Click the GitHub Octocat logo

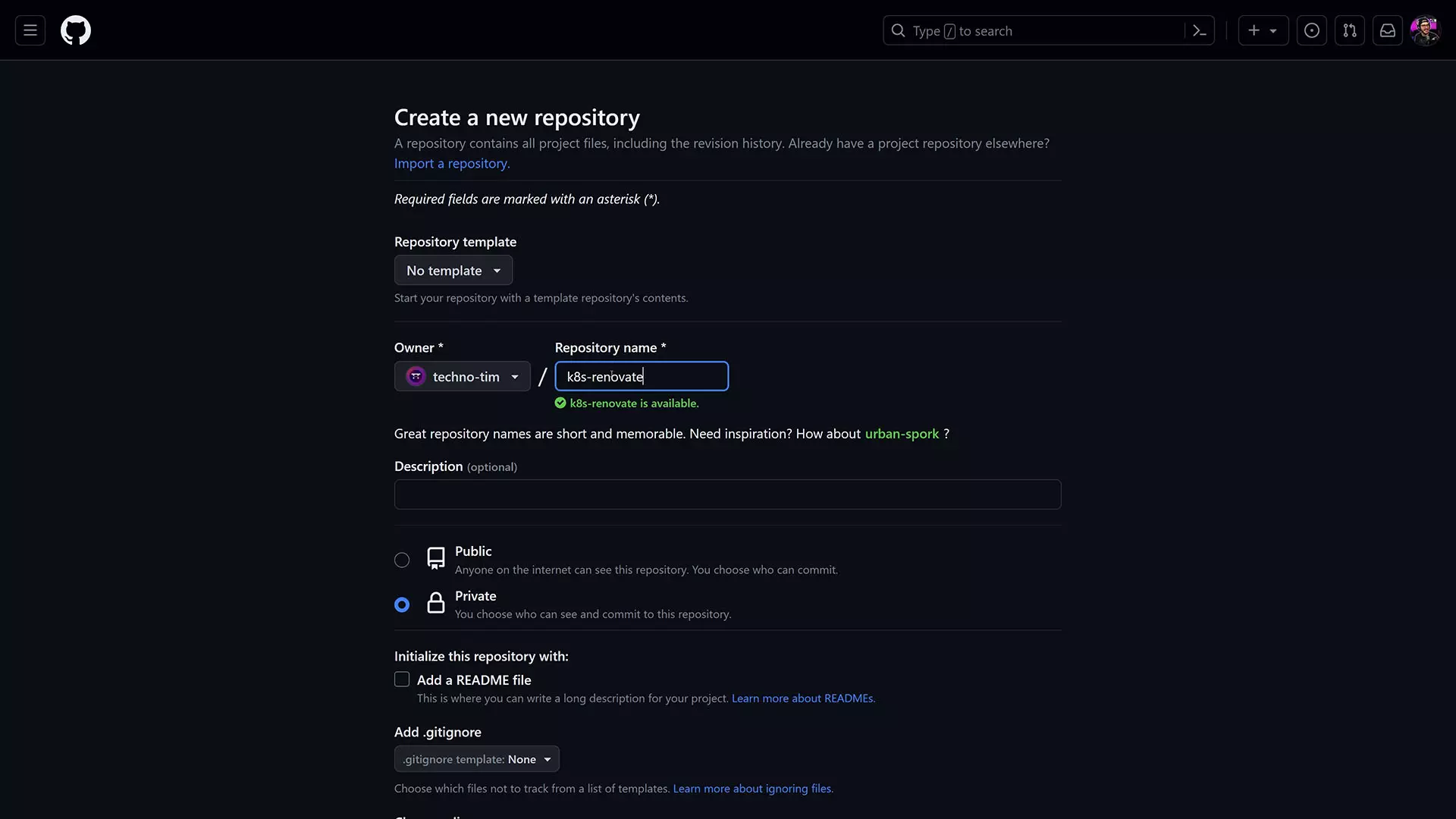click(76, 30)
